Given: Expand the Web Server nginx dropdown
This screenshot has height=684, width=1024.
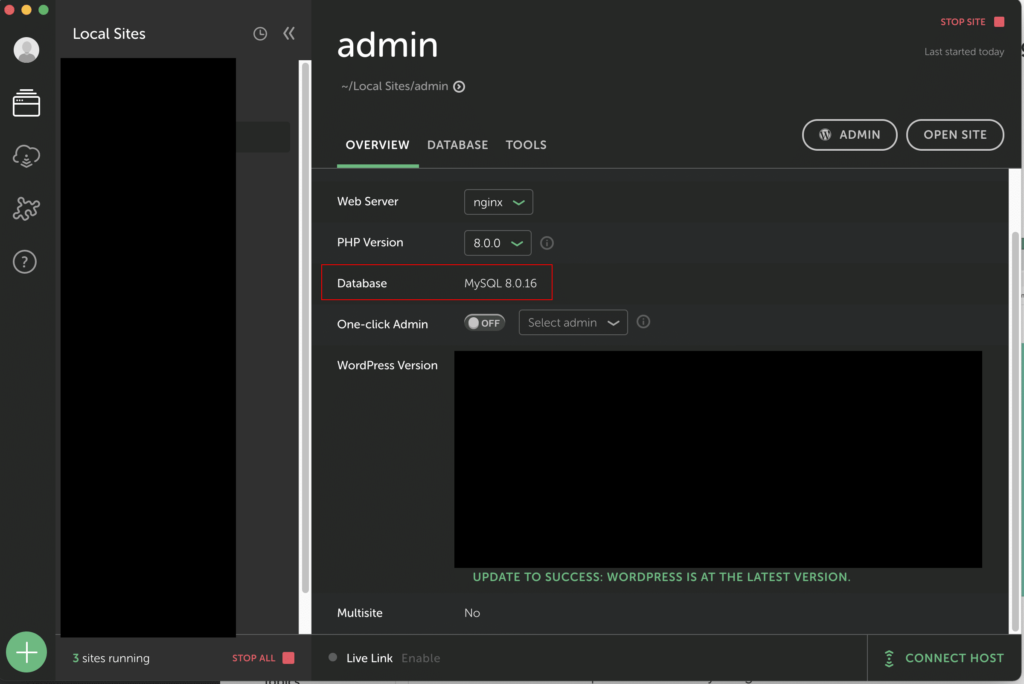Looking at the screenshot, I should click(x=498, y=202).
